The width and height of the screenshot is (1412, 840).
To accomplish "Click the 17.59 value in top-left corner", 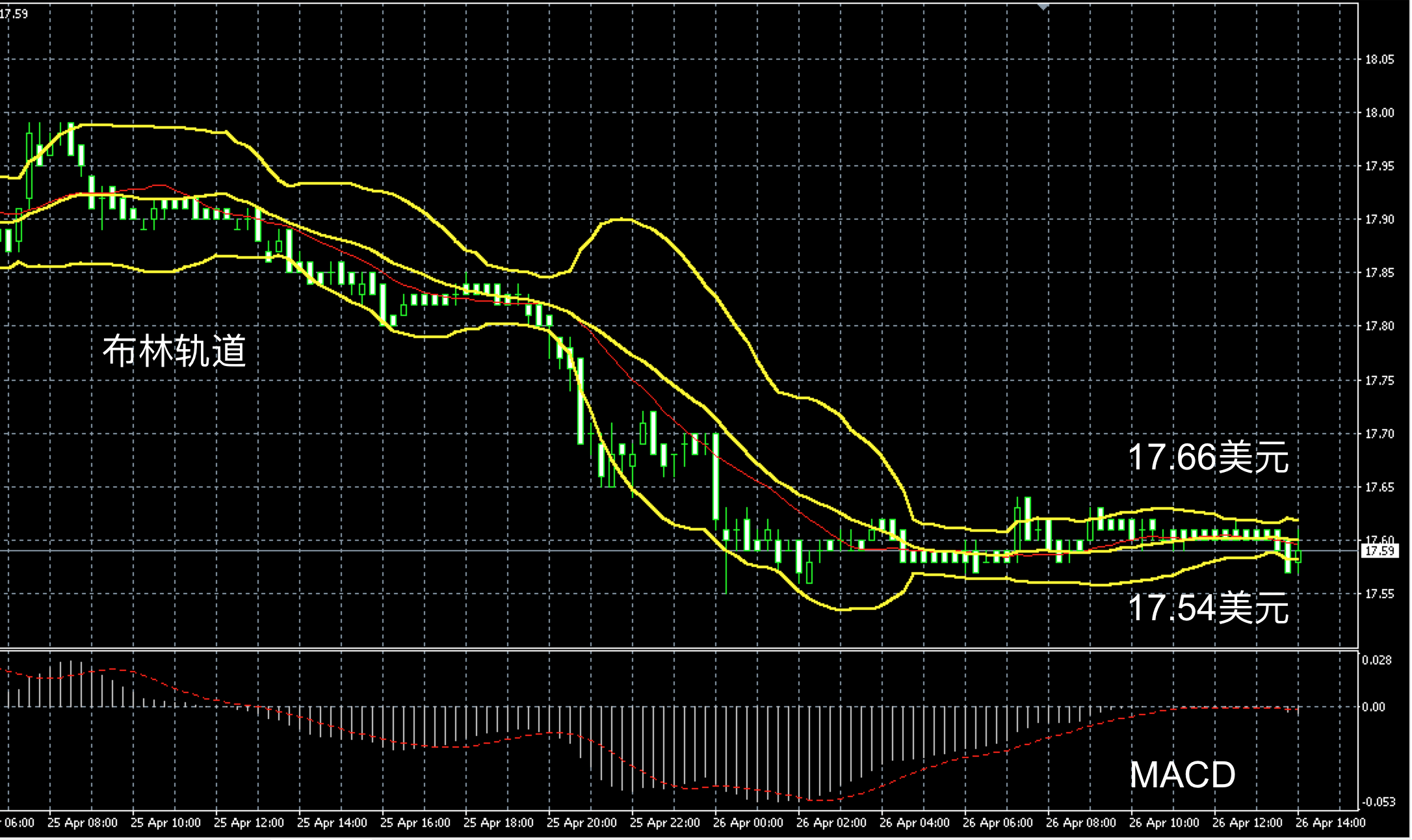I will (14, 14).
